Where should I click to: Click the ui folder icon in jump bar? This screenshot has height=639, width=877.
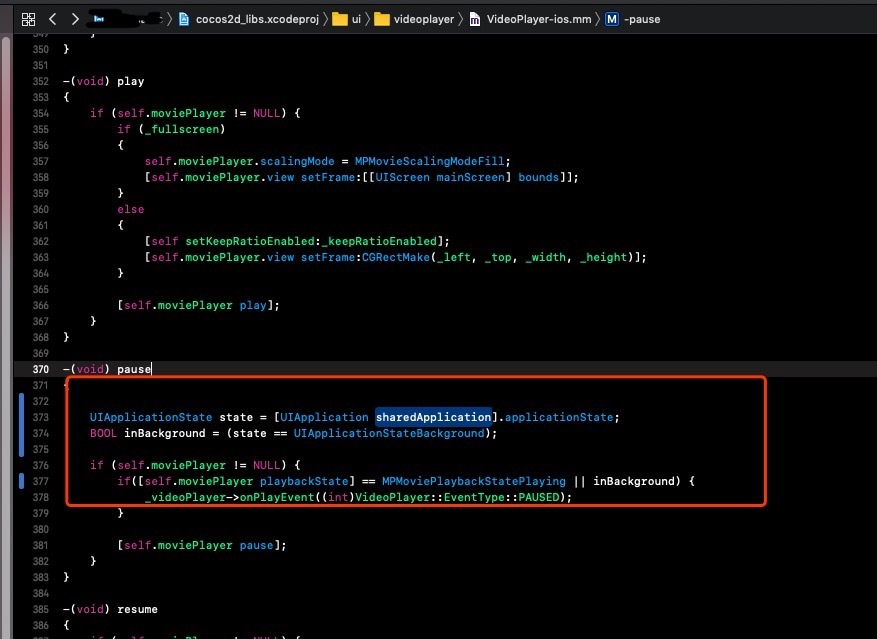tap(340, 20)
